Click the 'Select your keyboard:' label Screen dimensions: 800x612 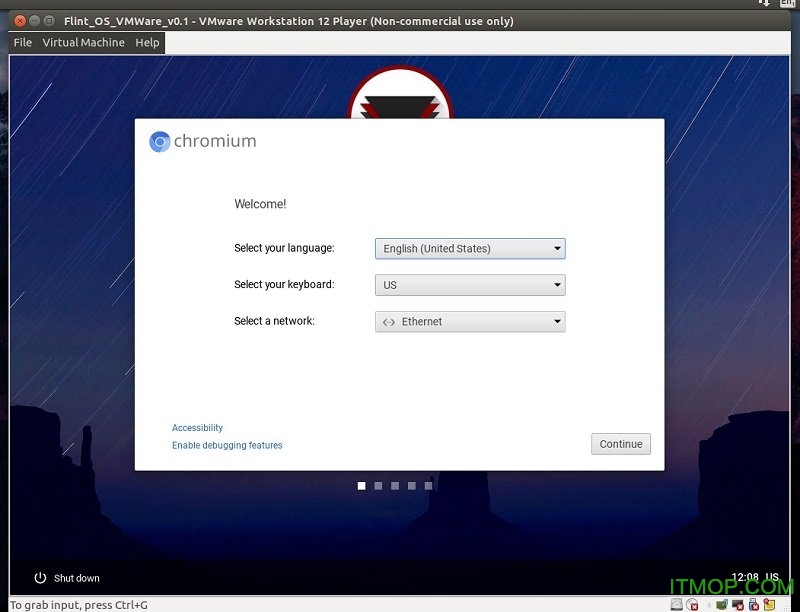284,284
